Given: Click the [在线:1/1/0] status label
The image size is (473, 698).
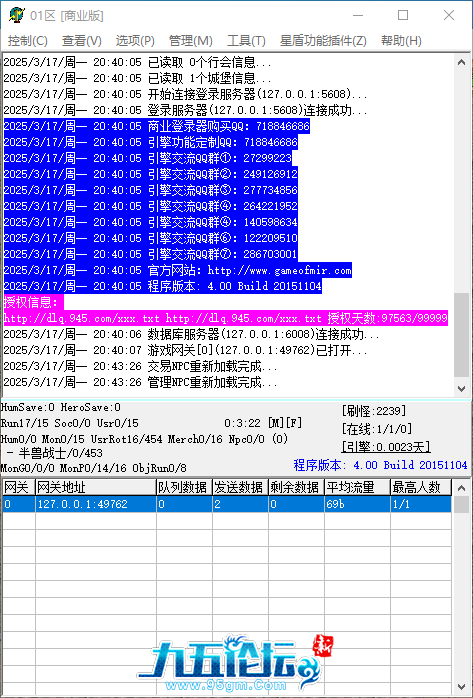Looking at the screenshot, I should (377, 429).
